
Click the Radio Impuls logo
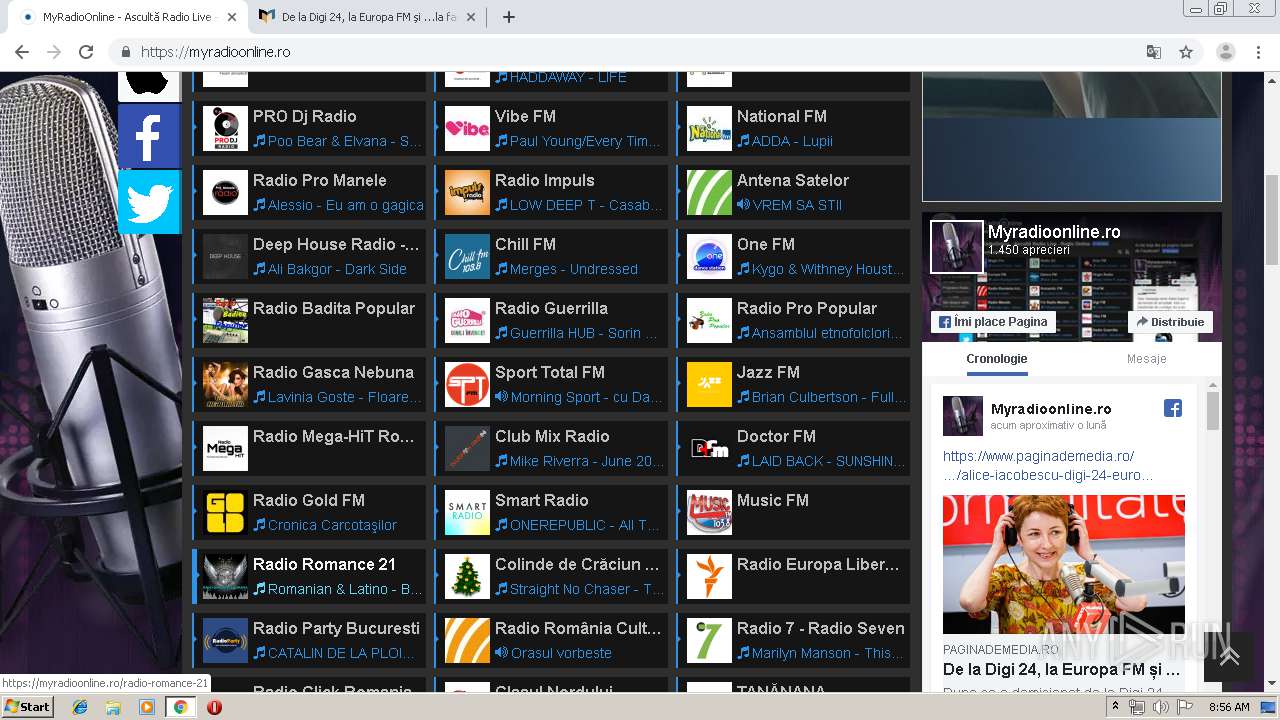click(x=467, y=193)
